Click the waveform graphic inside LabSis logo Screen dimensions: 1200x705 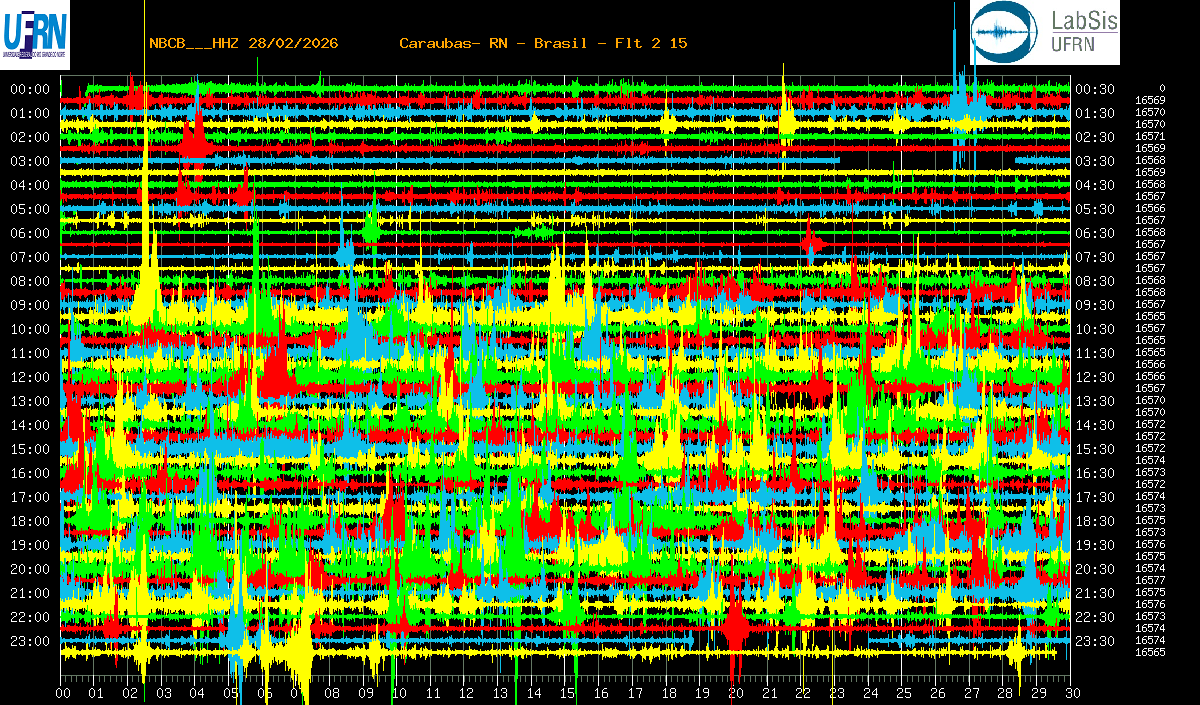click(1006, 34)
